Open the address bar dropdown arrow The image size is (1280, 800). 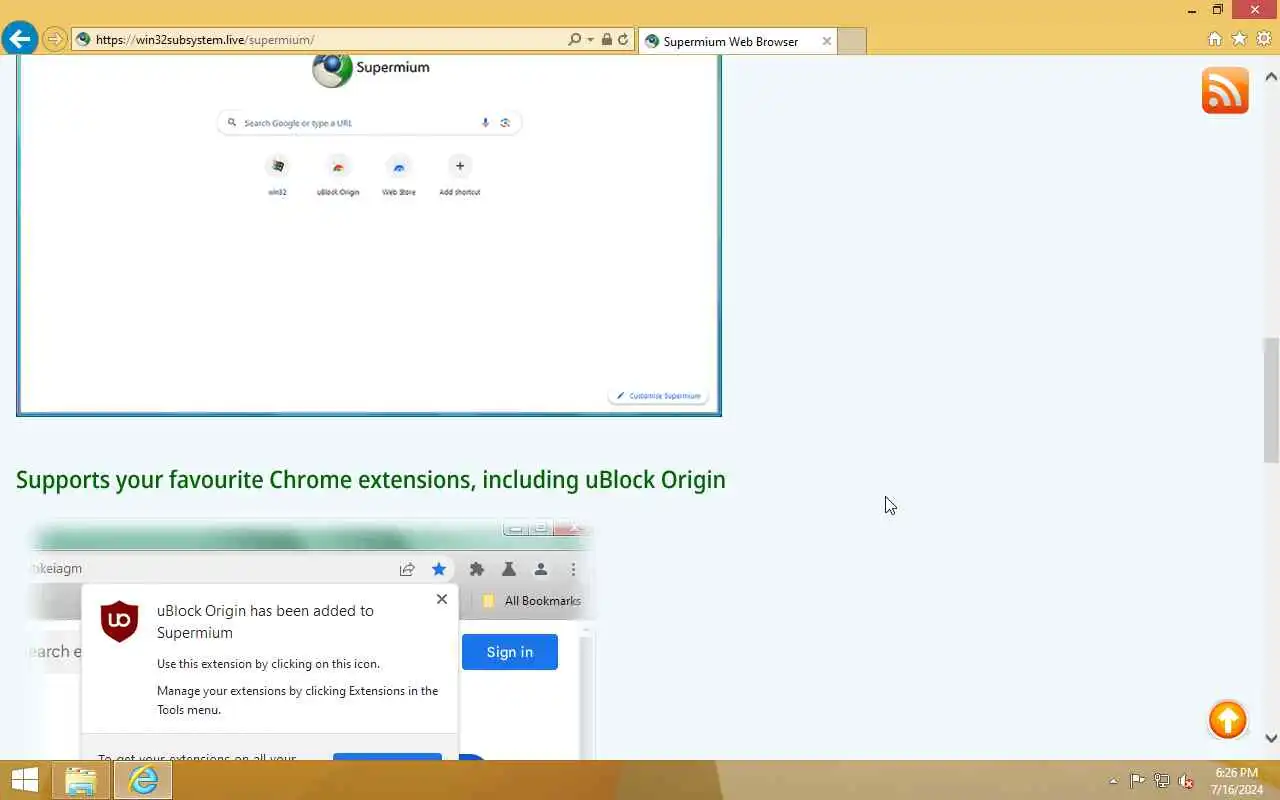[x=590, y=40]
